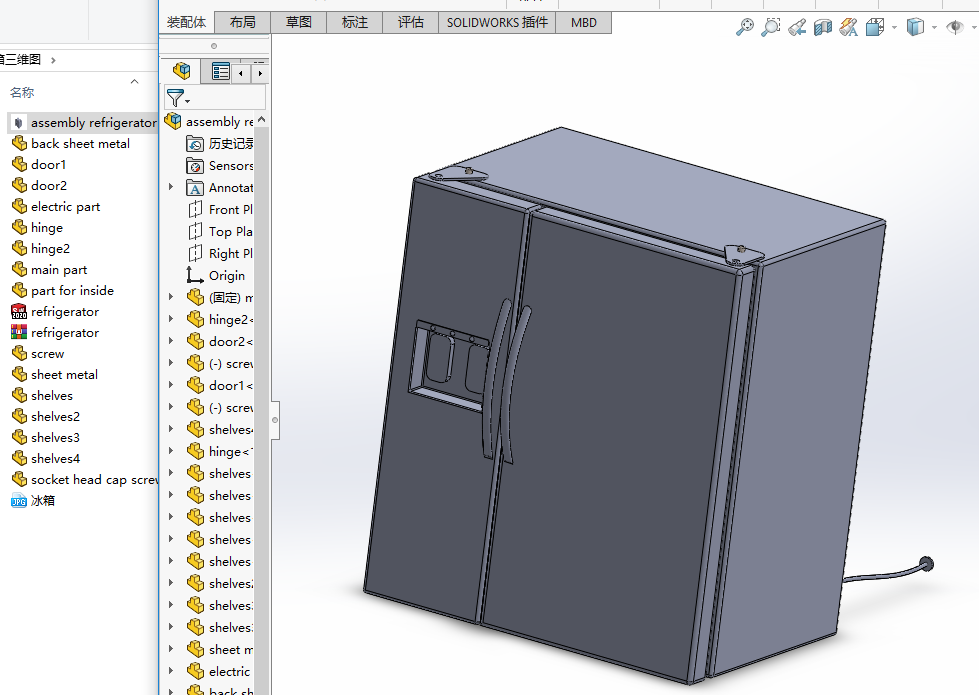Click the Dynamic Annotation Views icon
The image size is (979, 695).
click(x=849, y=28)
